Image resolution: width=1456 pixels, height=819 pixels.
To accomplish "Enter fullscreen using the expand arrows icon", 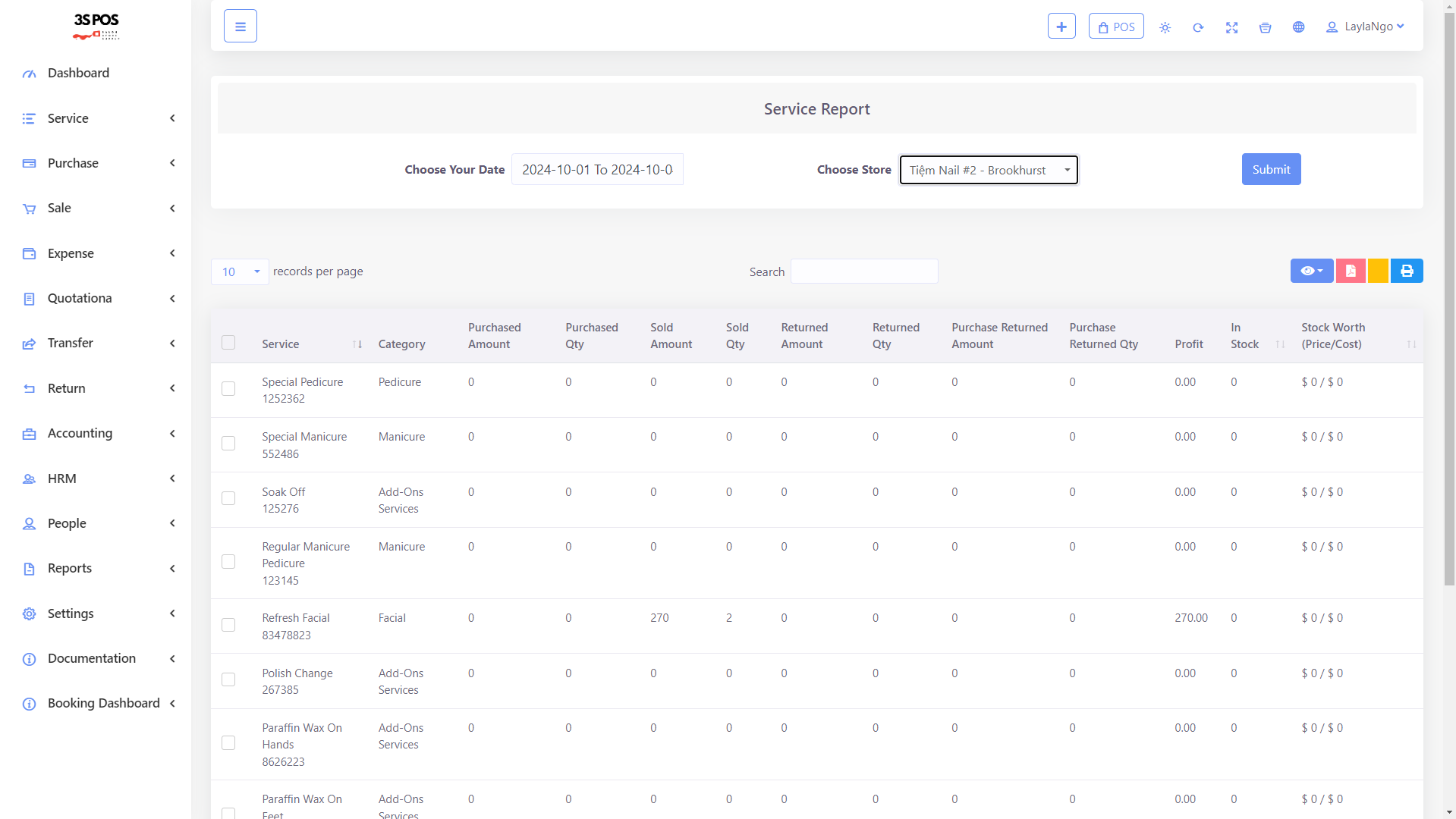I will coord(1231,27).
